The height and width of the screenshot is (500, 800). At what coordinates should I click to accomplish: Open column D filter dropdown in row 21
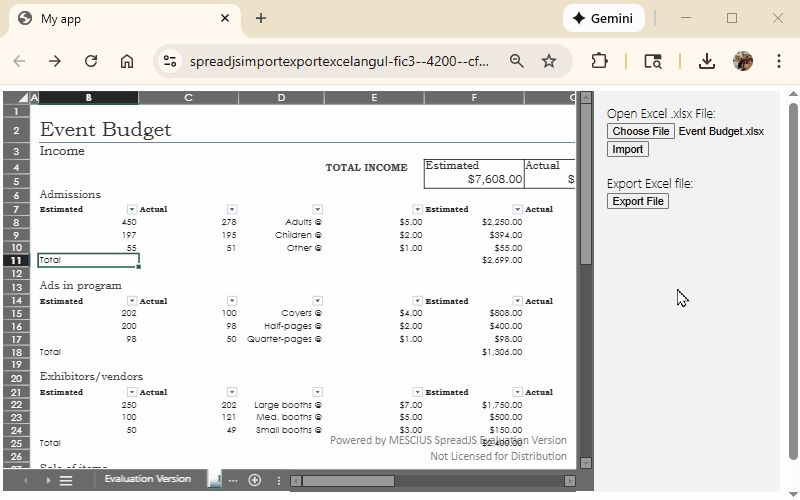(x=317, y=392)
